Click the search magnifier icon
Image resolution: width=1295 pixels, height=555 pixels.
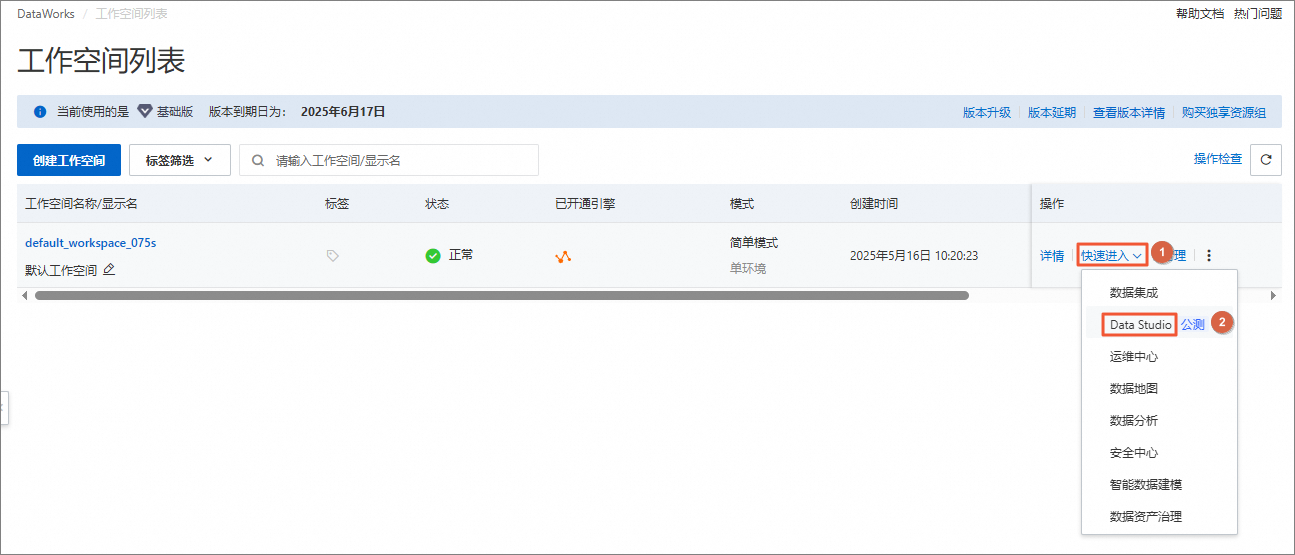tap(259, 160)
